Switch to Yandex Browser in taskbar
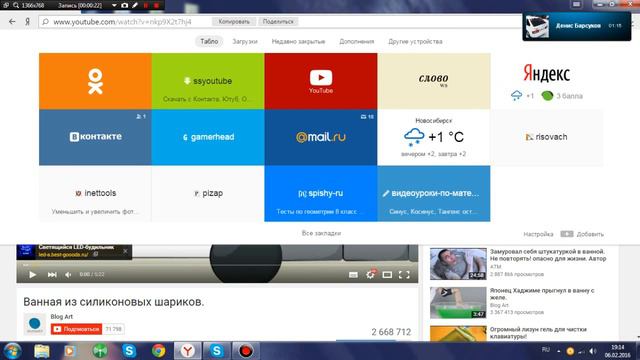The image size is (640, 360). [188, 351]
